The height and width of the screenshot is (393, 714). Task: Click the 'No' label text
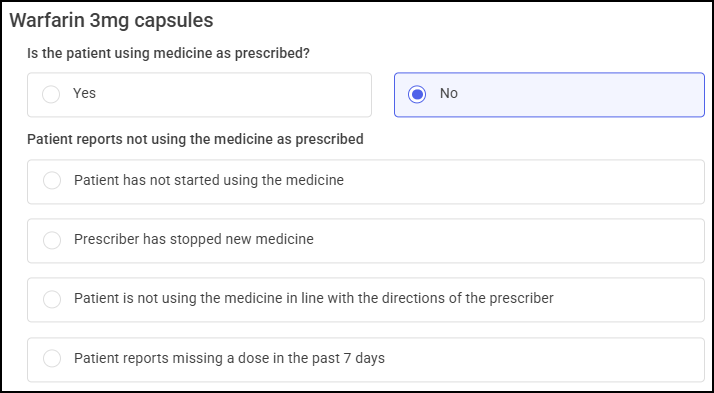pos(449,93)
